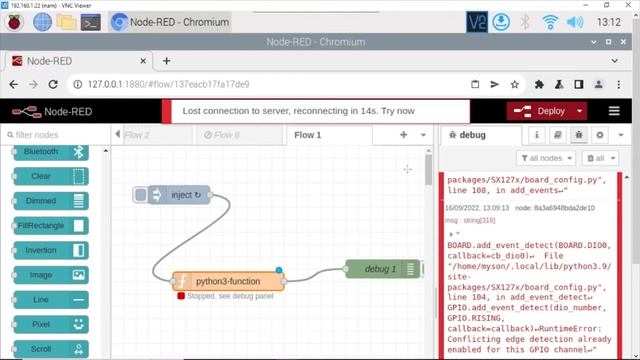This screenshot has height=360, width=640.
Task: Select Node-RED Chromium taskbar entry
Action: (x=170, y=22)
